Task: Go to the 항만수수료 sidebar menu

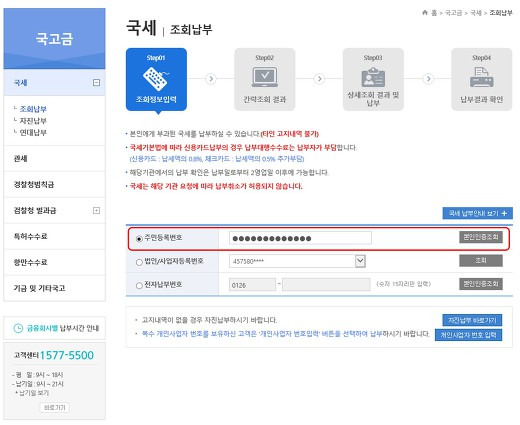Action: click(x=54, y=262)
